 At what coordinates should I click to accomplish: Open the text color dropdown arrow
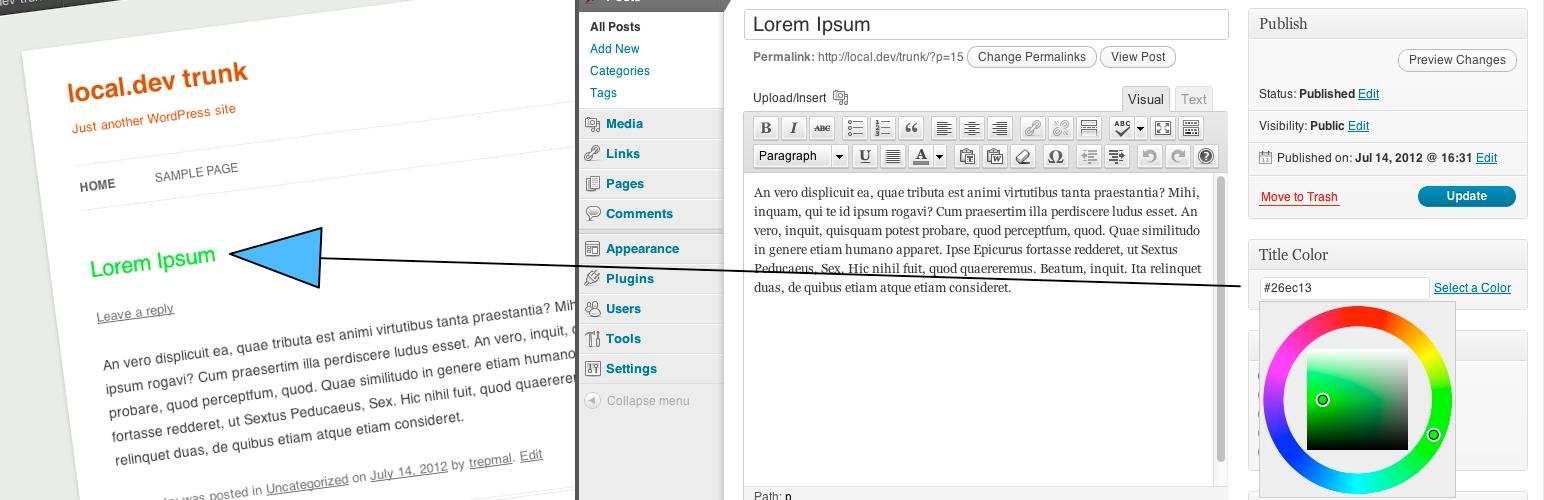click(x=940, y=156)
